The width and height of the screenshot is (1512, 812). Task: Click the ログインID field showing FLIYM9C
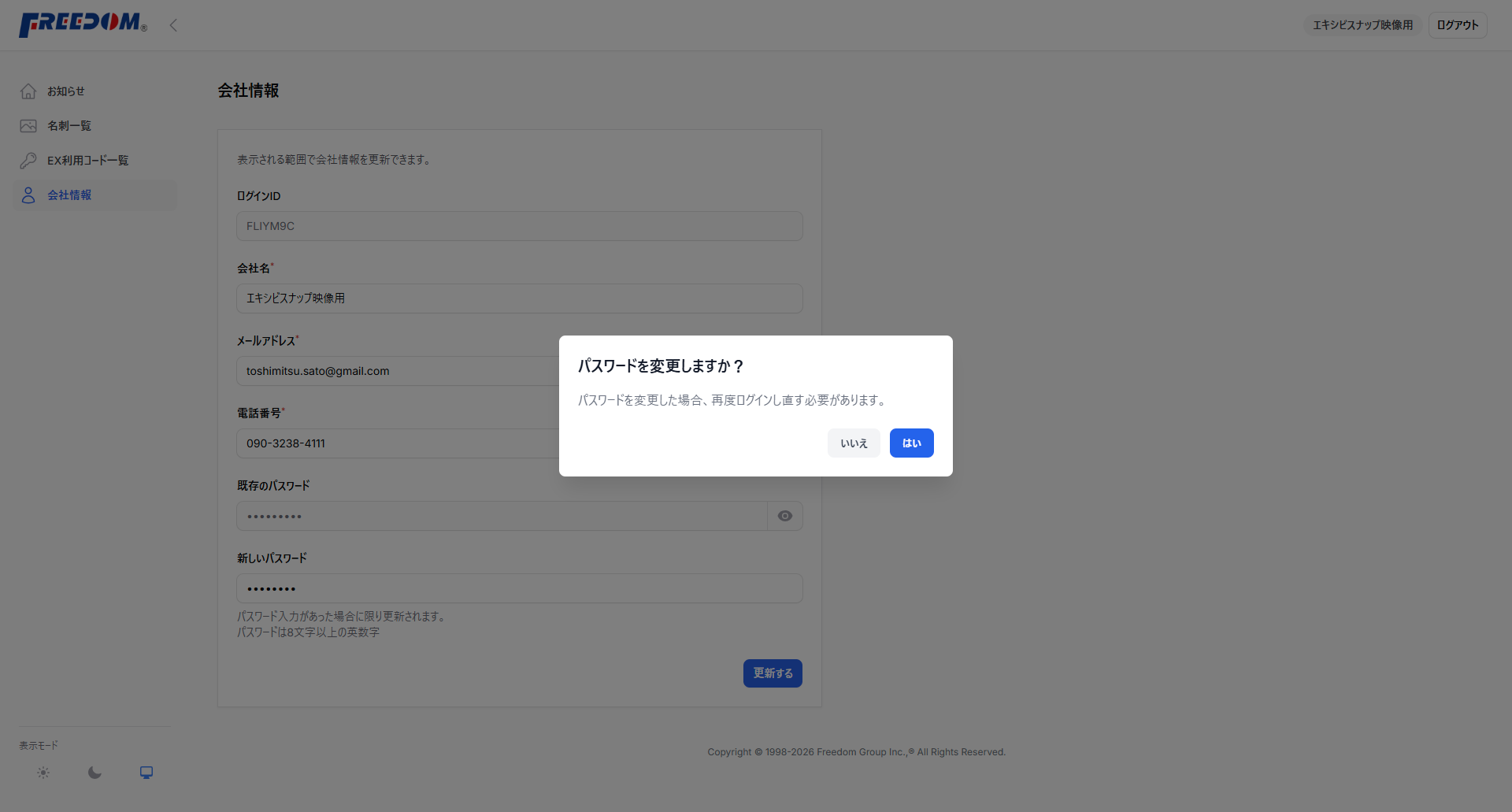tap(520, 226)
